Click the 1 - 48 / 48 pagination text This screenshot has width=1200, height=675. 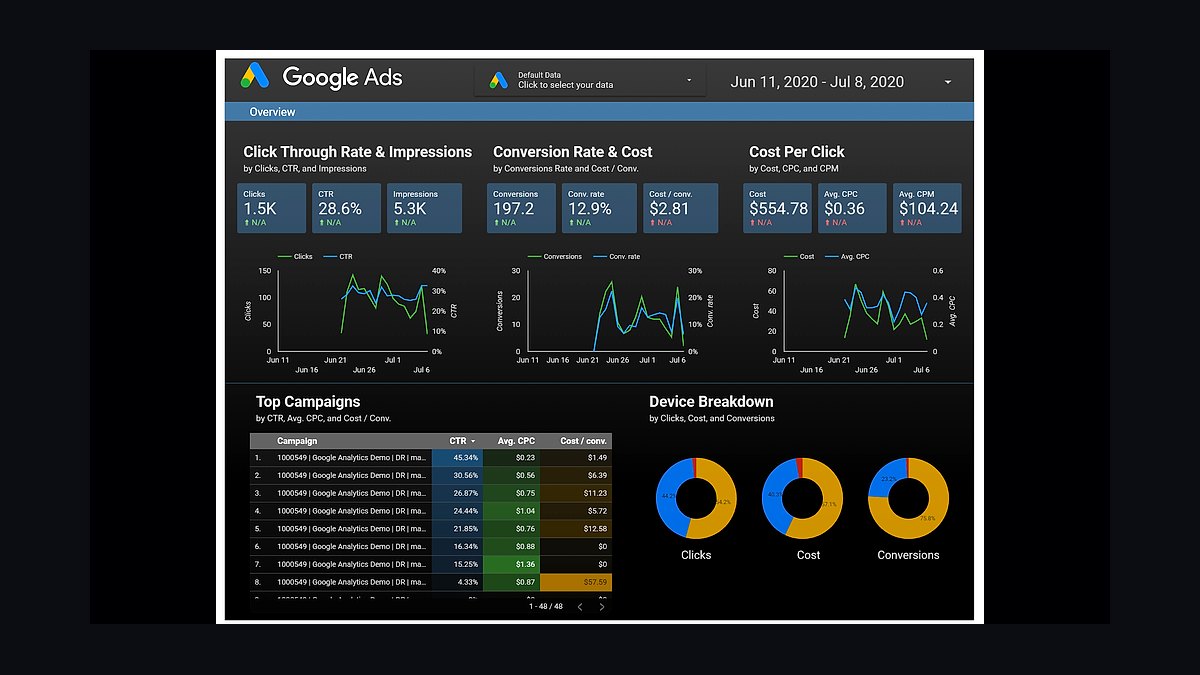tap(545, 606)
